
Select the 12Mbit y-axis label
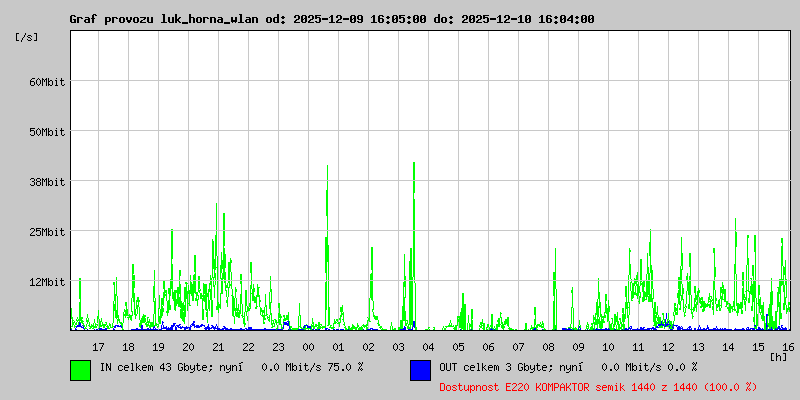click(x=47, y=282)
